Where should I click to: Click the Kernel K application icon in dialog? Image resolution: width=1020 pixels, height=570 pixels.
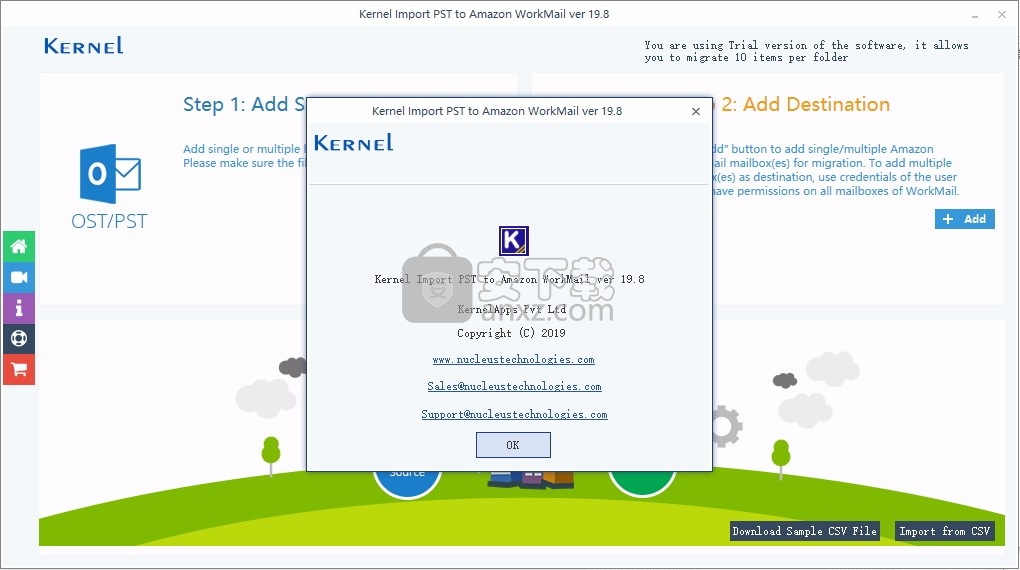click(513, 241)
